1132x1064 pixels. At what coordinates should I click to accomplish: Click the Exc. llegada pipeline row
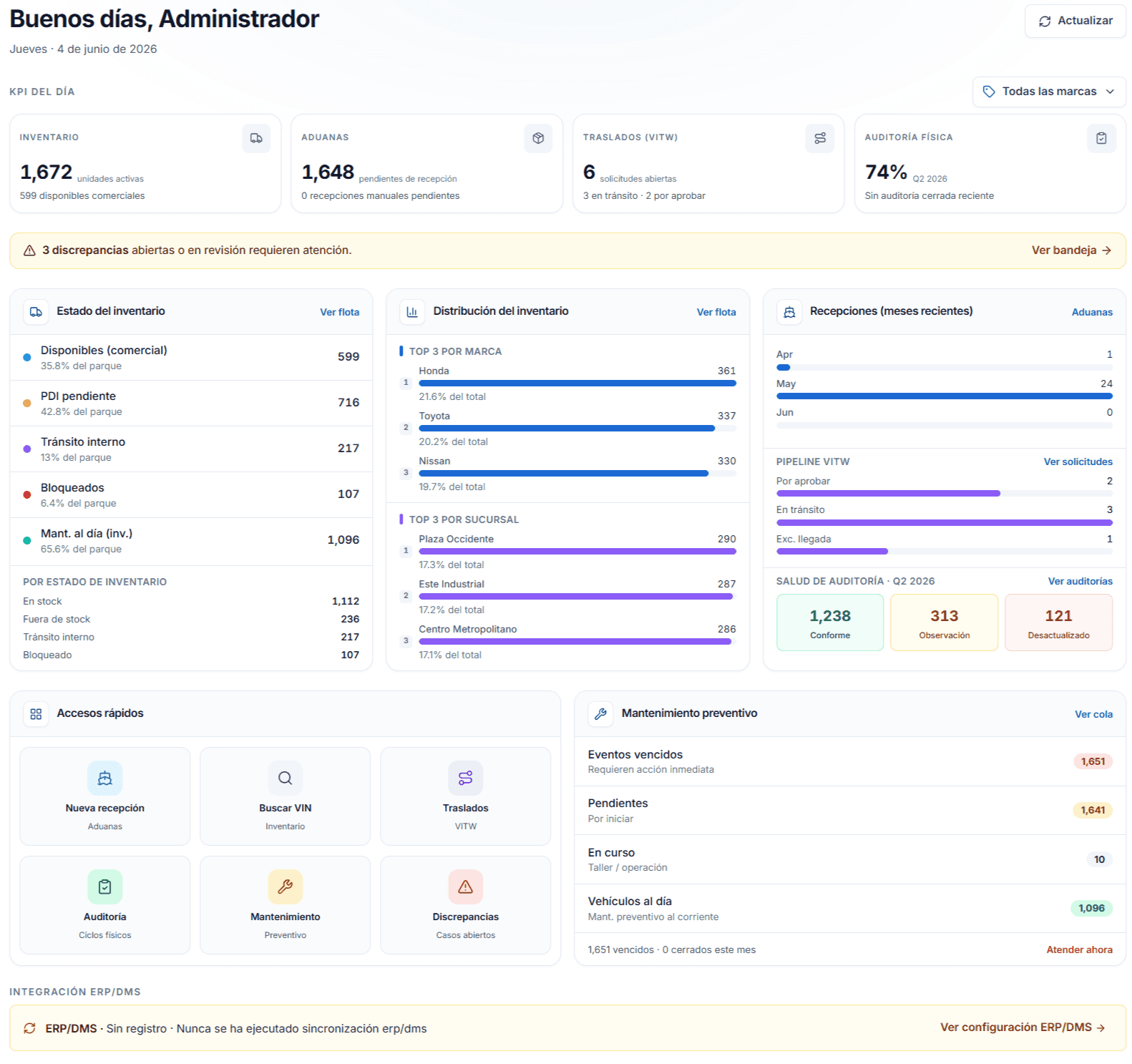click(945, 545)
